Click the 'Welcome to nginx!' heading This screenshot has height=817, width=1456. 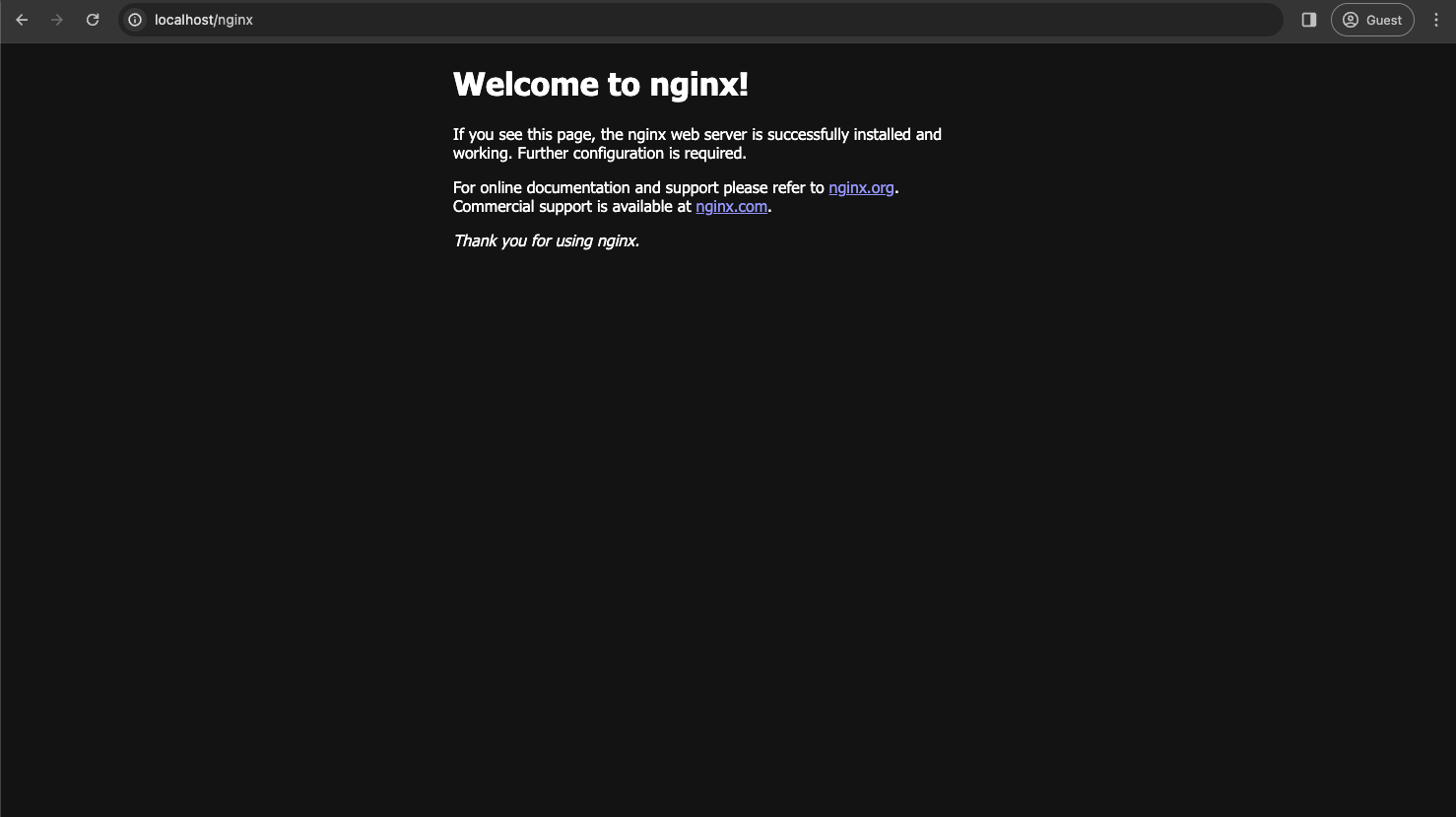coord(601,85)
